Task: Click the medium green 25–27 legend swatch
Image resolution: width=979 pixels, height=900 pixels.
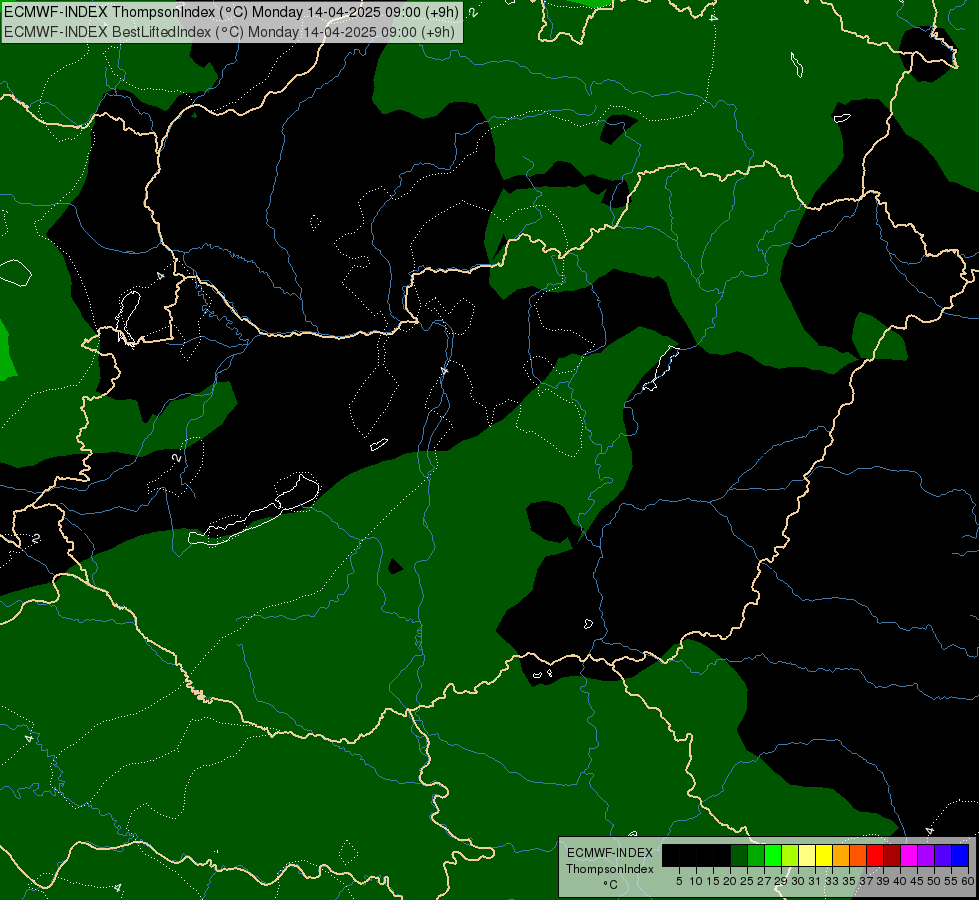Action: pyautogui.click(x=756, y=855)
